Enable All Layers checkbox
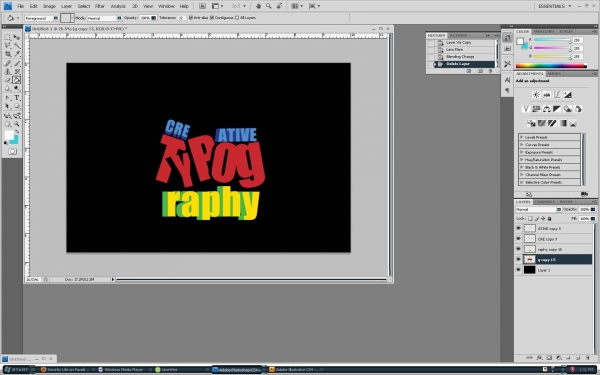The width and height of the screenshot is (600, 375). (237, 18)
